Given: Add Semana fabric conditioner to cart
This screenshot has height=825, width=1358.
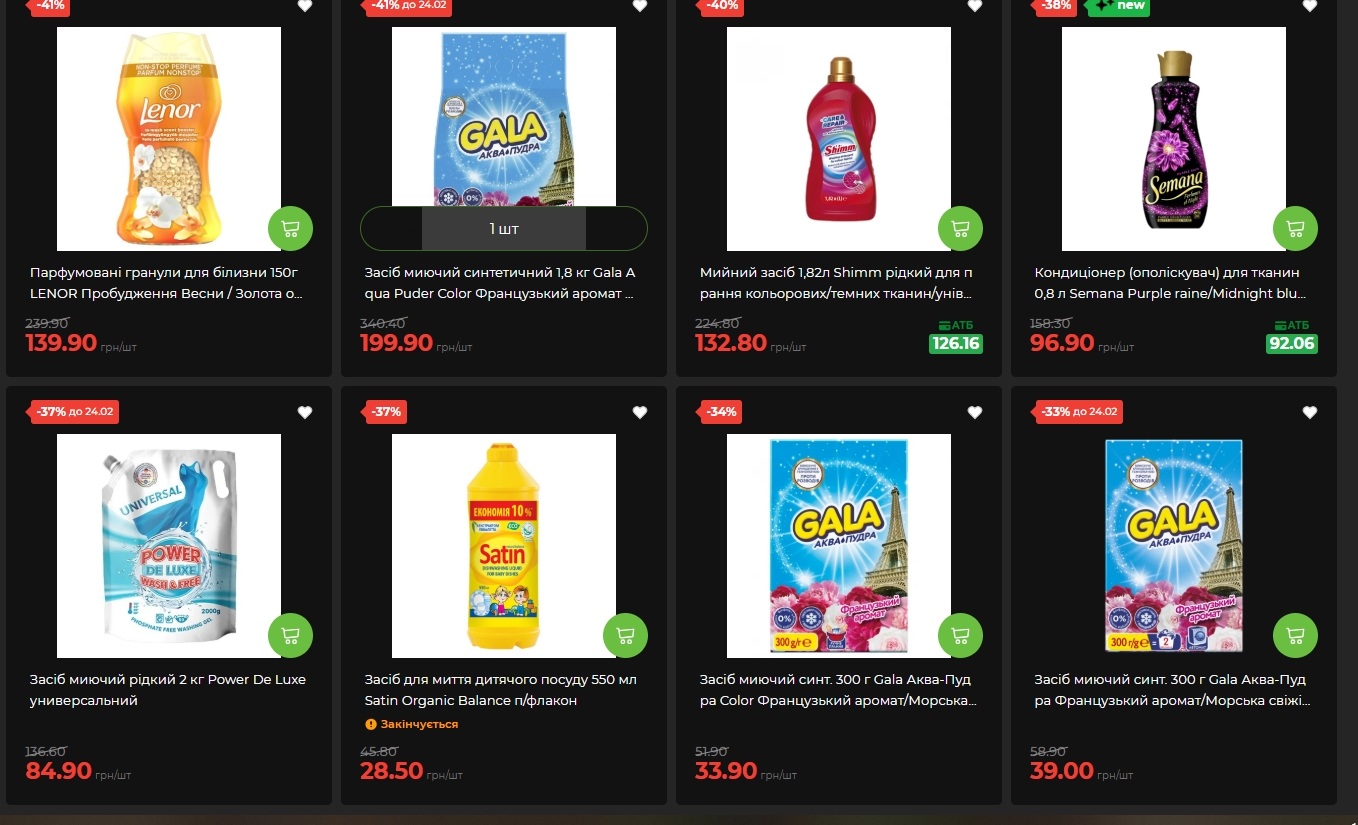Looking at the screenshot, I should pyautogui.click(x=1295, y=228).
